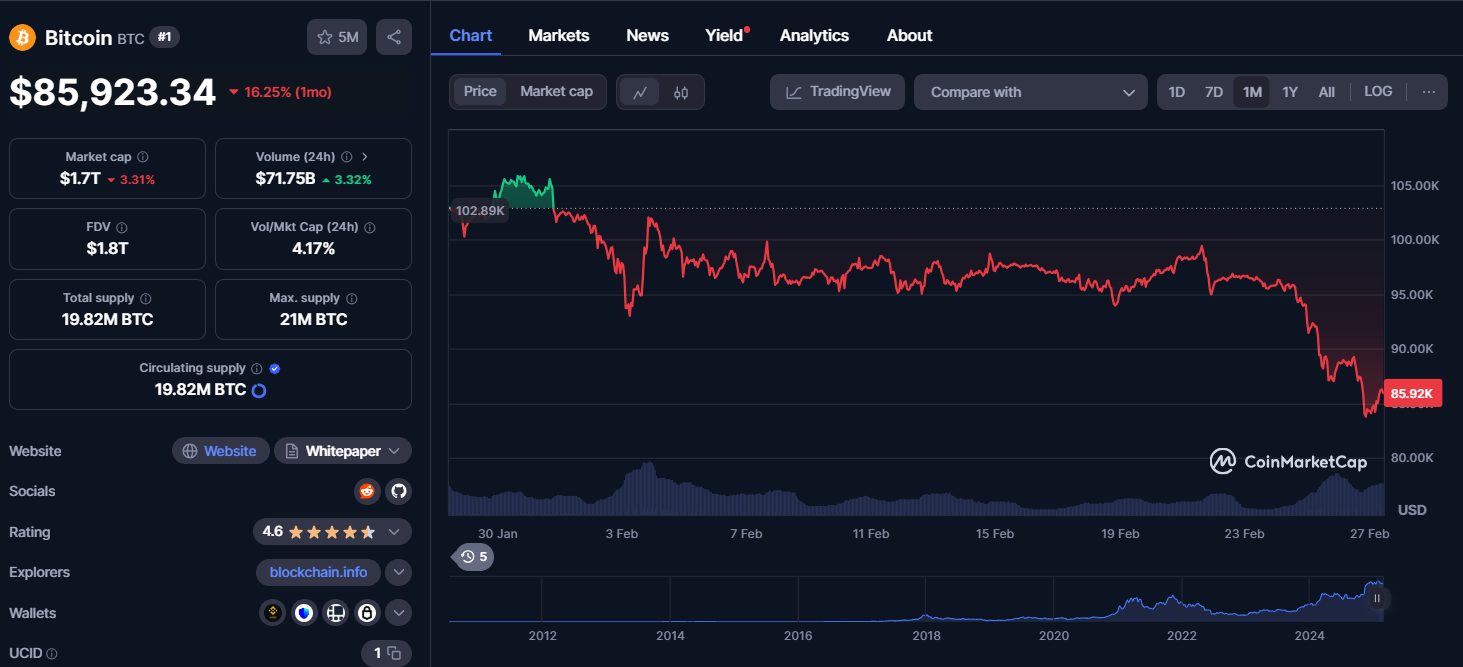Click the $85,923.34 price value
The image size is (1463, 667).
(x=113, y=92)
